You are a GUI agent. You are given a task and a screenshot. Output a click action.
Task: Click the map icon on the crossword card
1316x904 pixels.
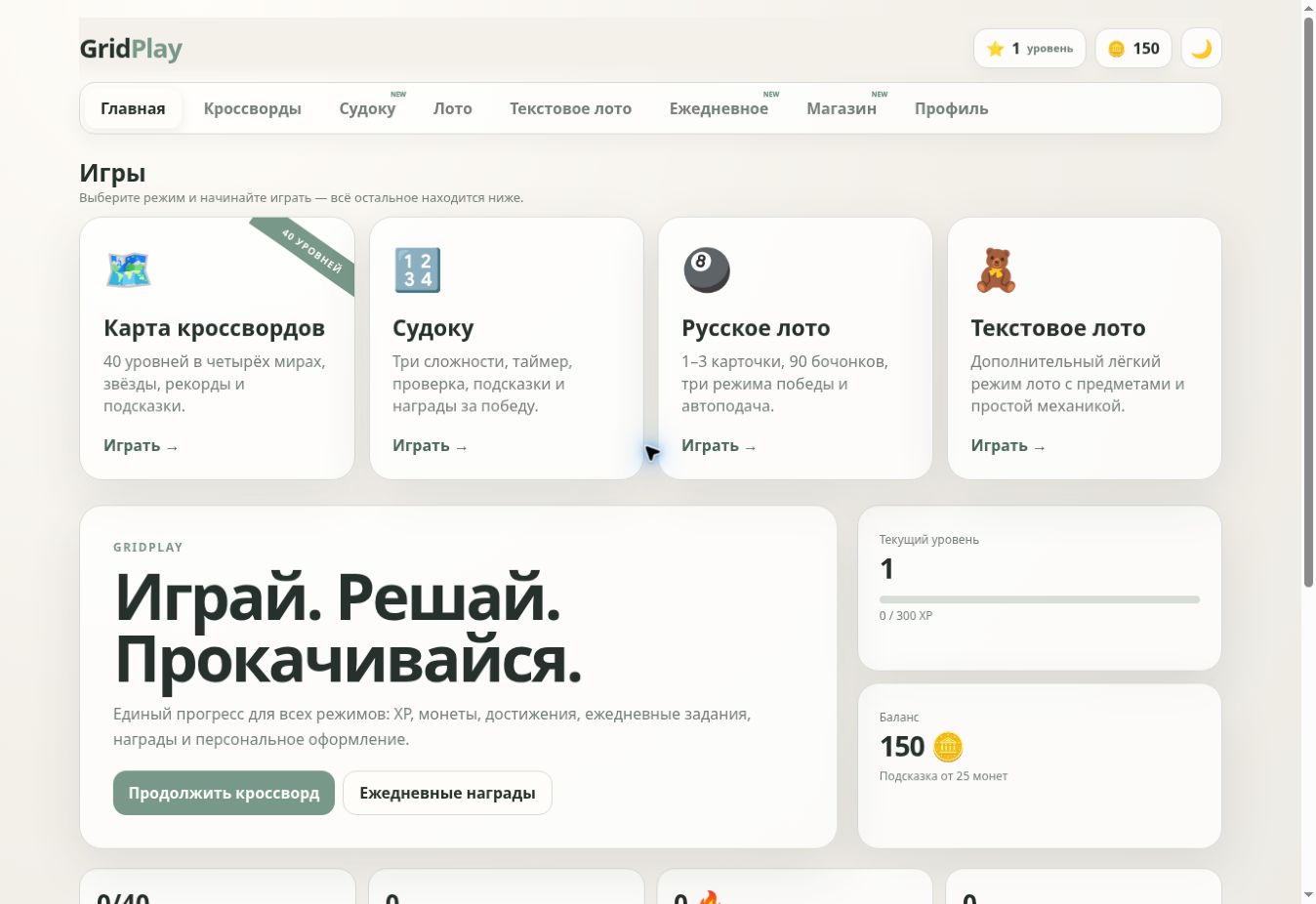tap(128, 270)
